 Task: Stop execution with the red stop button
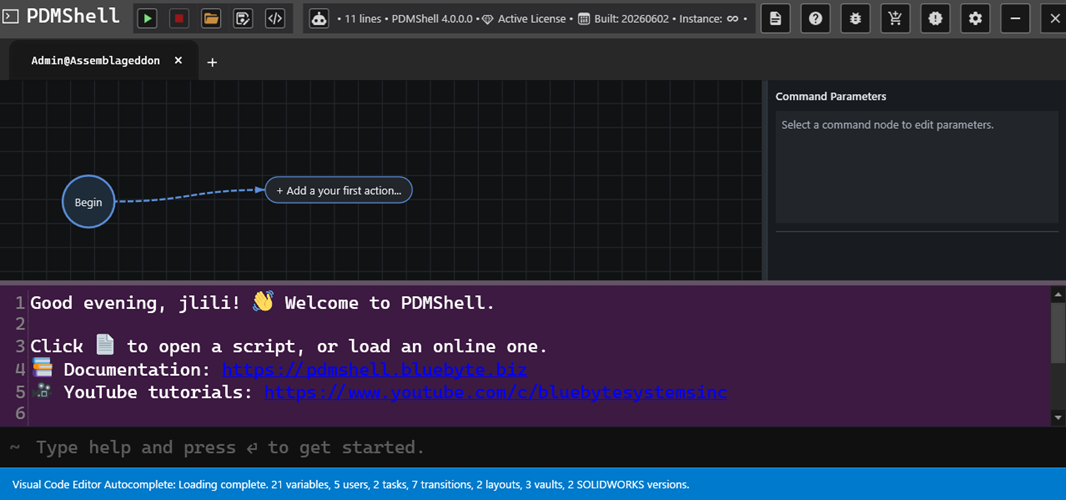point(179,18)
